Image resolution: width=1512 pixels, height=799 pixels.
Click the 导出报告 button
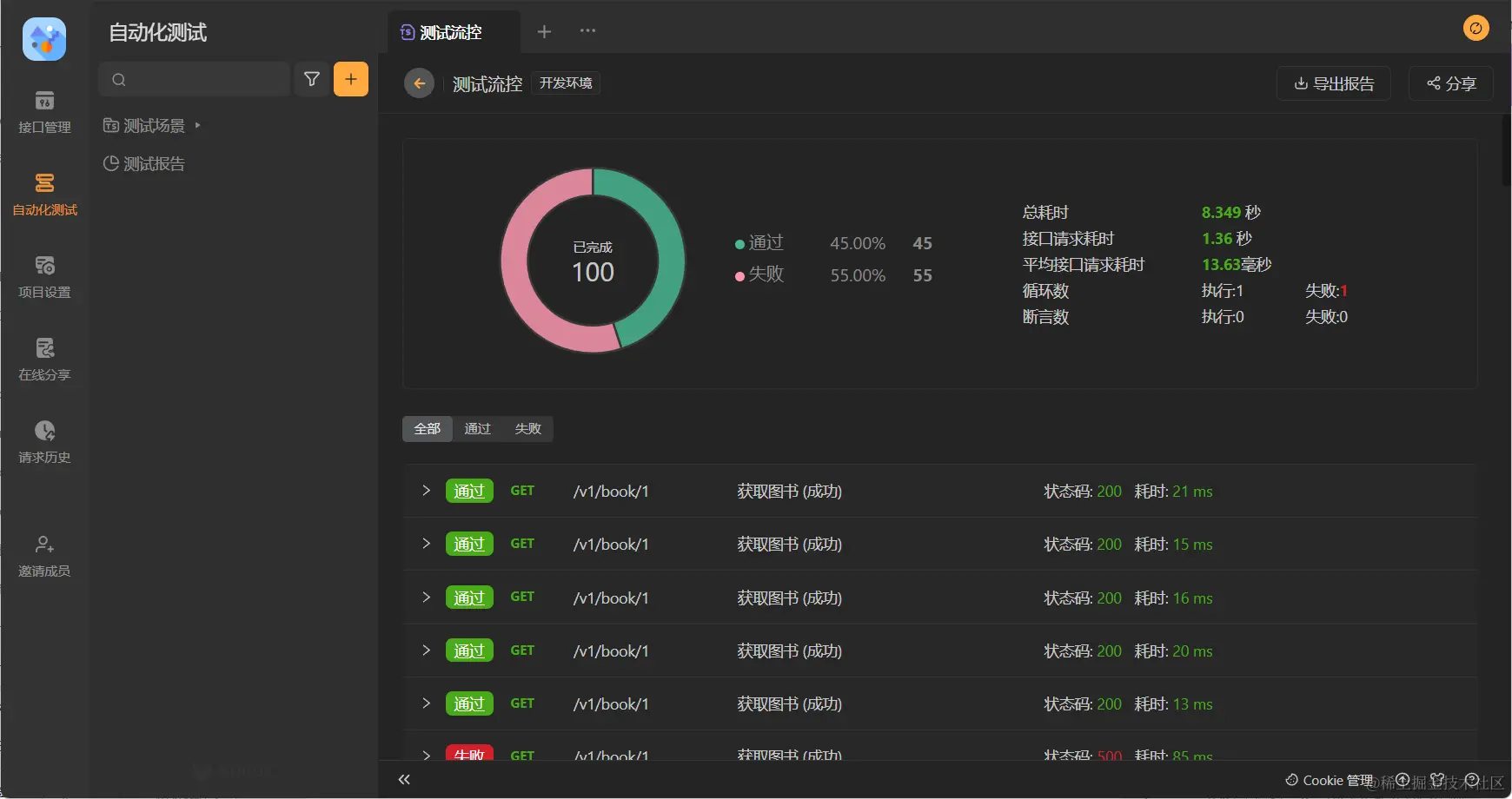[x=1334, y=83]
